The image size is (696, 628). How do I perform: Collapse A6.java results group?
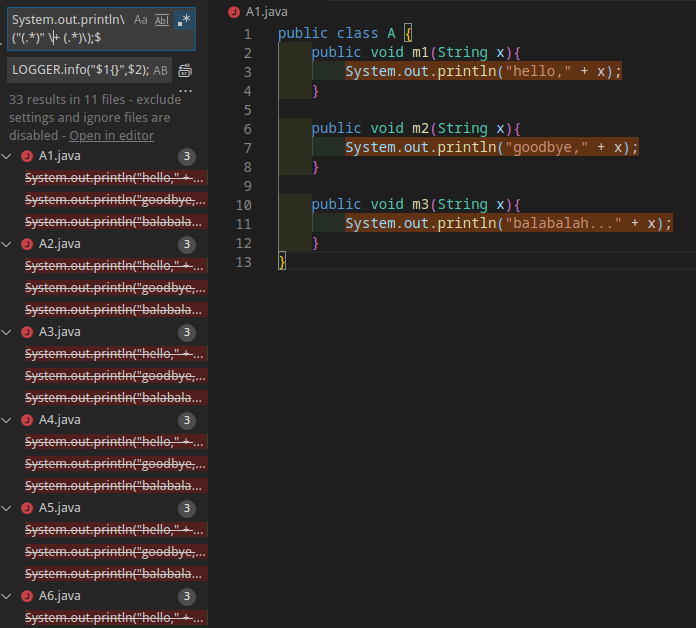(7, 596)
